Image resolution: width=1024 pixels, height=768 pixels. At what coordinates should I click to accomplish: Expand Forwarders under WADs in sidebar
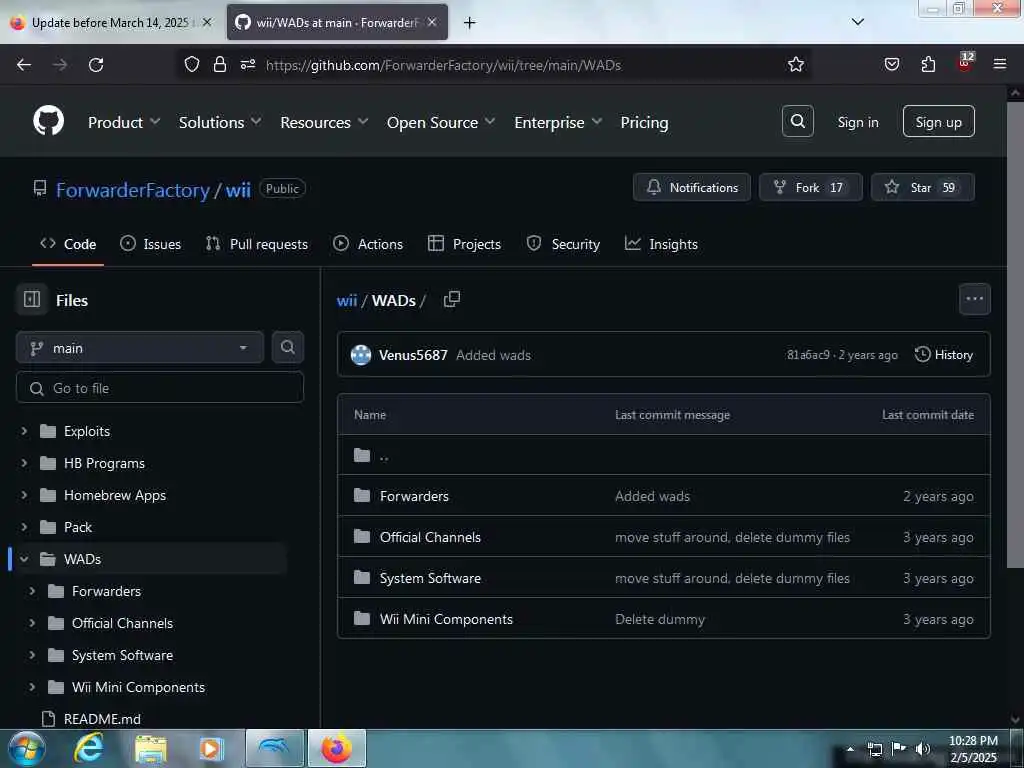[32, 591]
